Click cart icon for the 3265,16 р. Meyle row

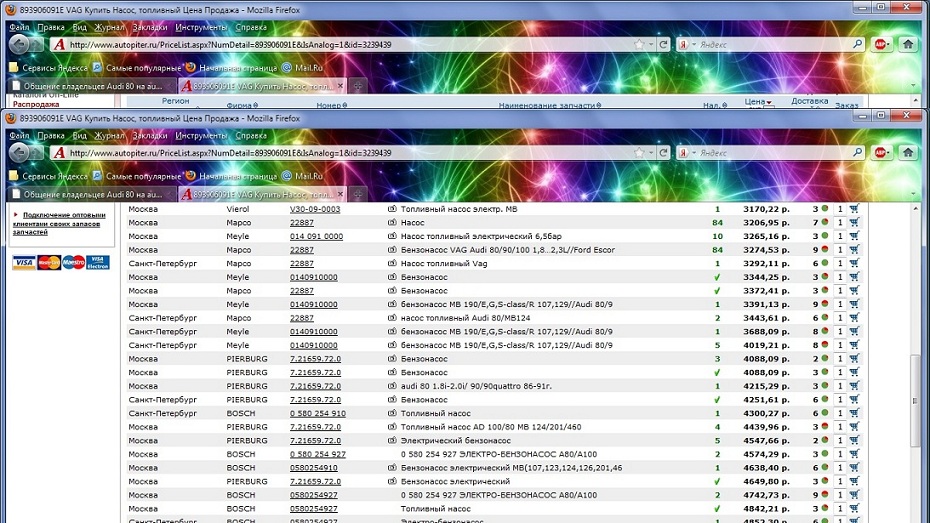coord(854,236)
